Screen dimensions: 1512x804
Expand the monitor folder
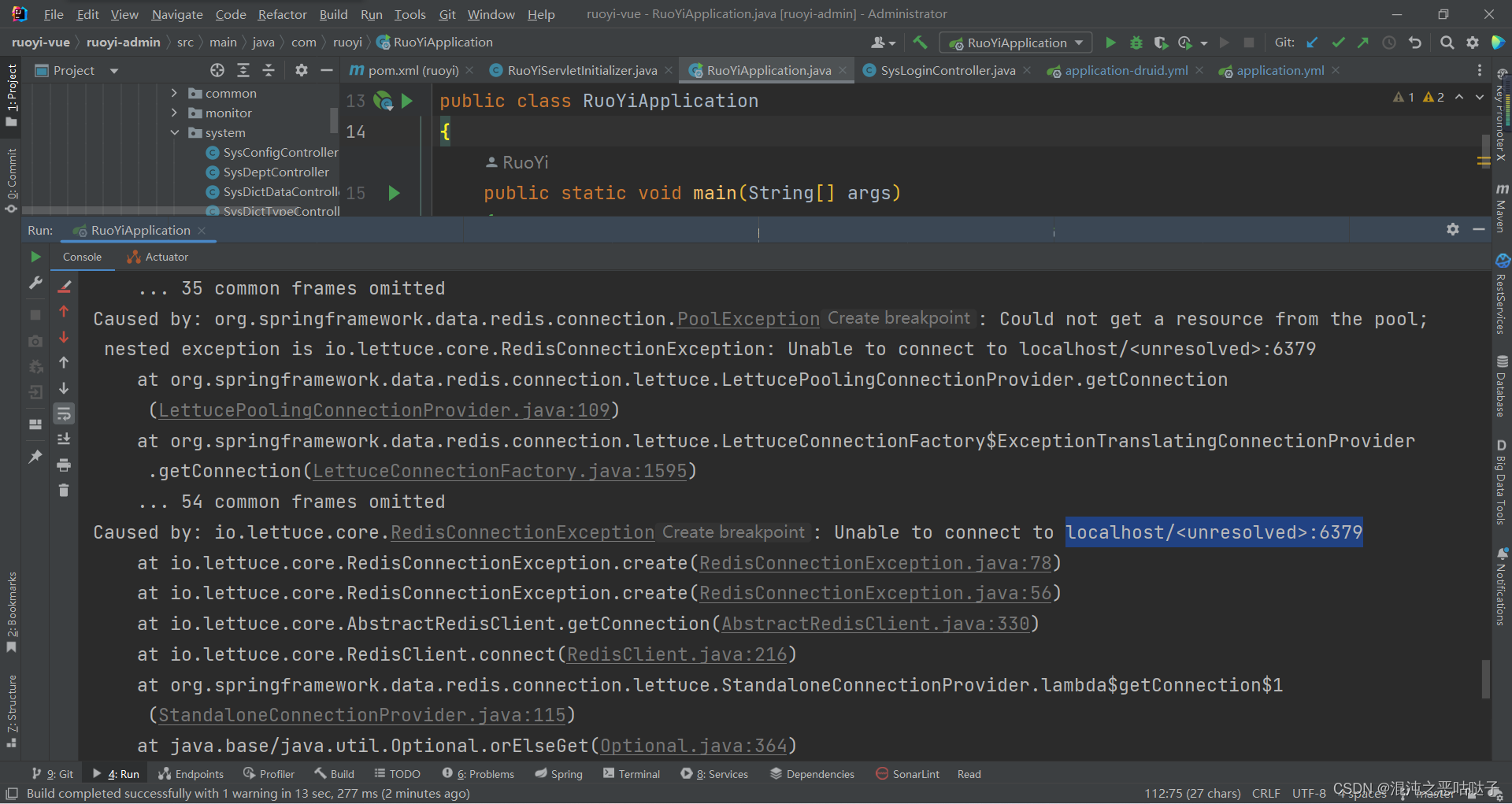(174, 113)
